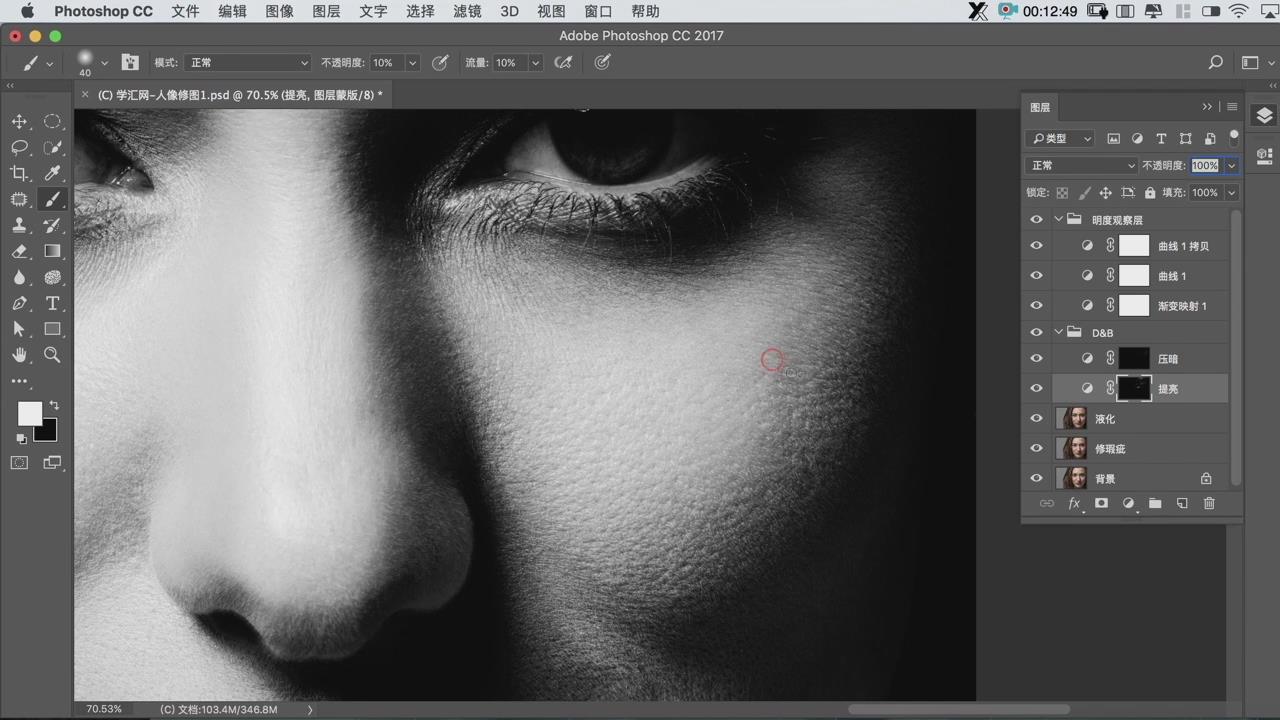Select the Move tool
This screenshot has height=720, width=1280.
[x=19, y=121]
